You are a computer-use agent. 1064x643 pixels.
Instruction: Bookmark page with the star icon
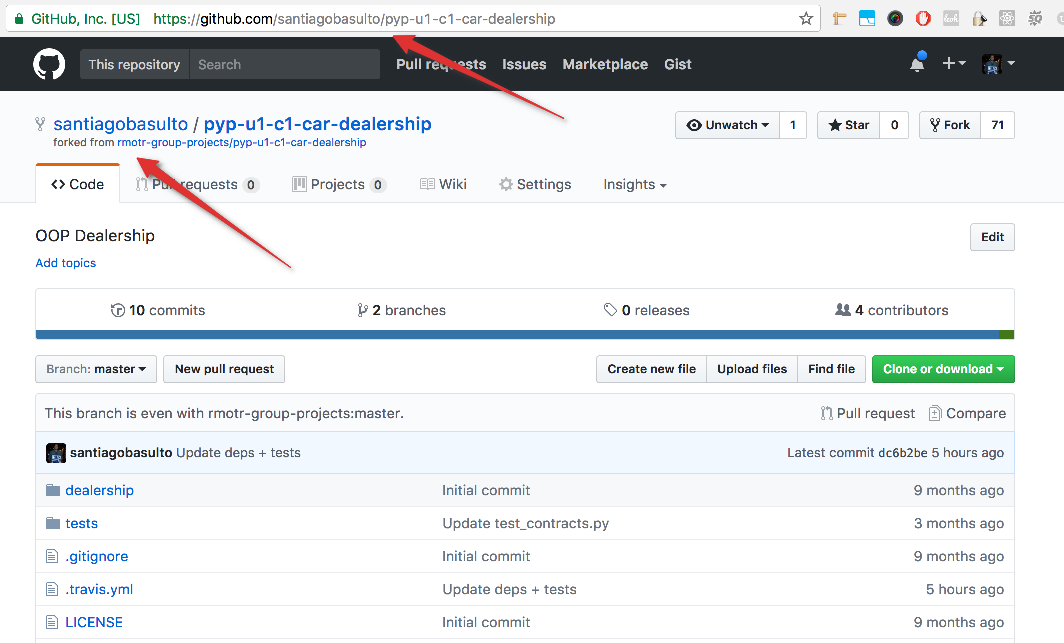[805, 18]
